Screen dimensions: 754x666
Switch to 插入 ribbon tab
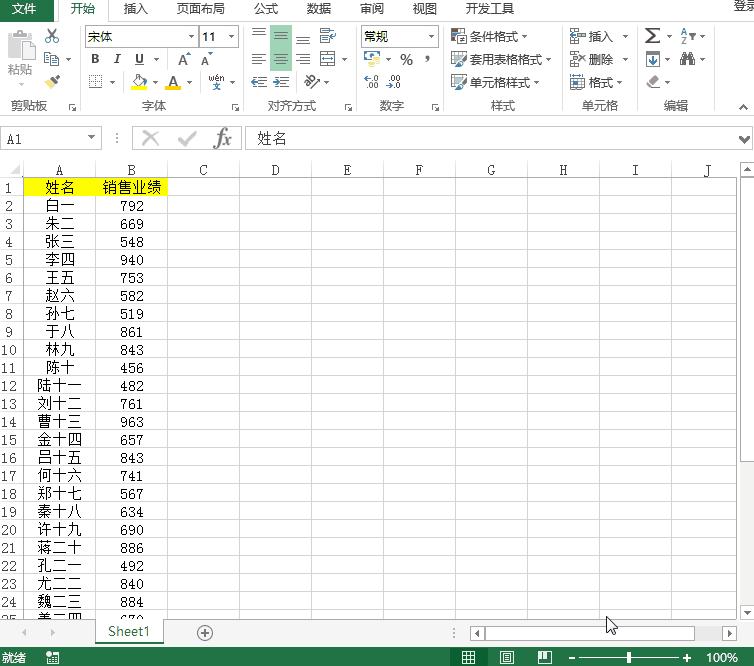(136, 9)
